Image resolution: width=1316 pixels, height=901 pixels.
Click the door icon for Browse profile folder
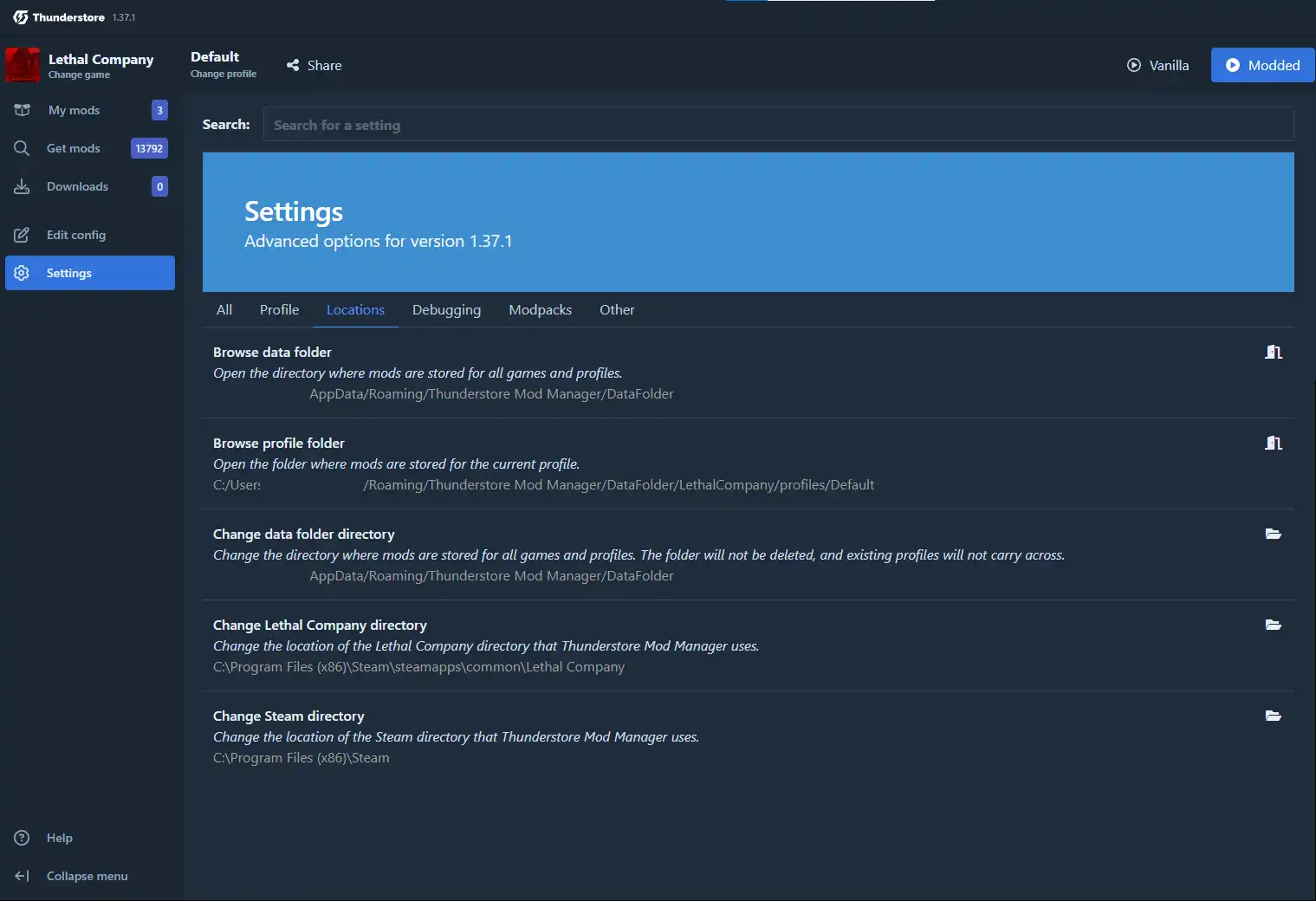tap(1273, 443)
